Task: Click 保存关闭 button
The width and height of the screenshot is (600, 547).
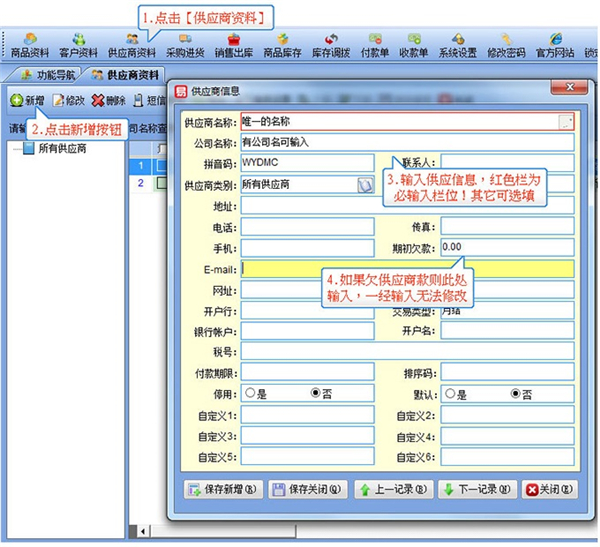Action: pyautogui.click(x=308, y=489)
